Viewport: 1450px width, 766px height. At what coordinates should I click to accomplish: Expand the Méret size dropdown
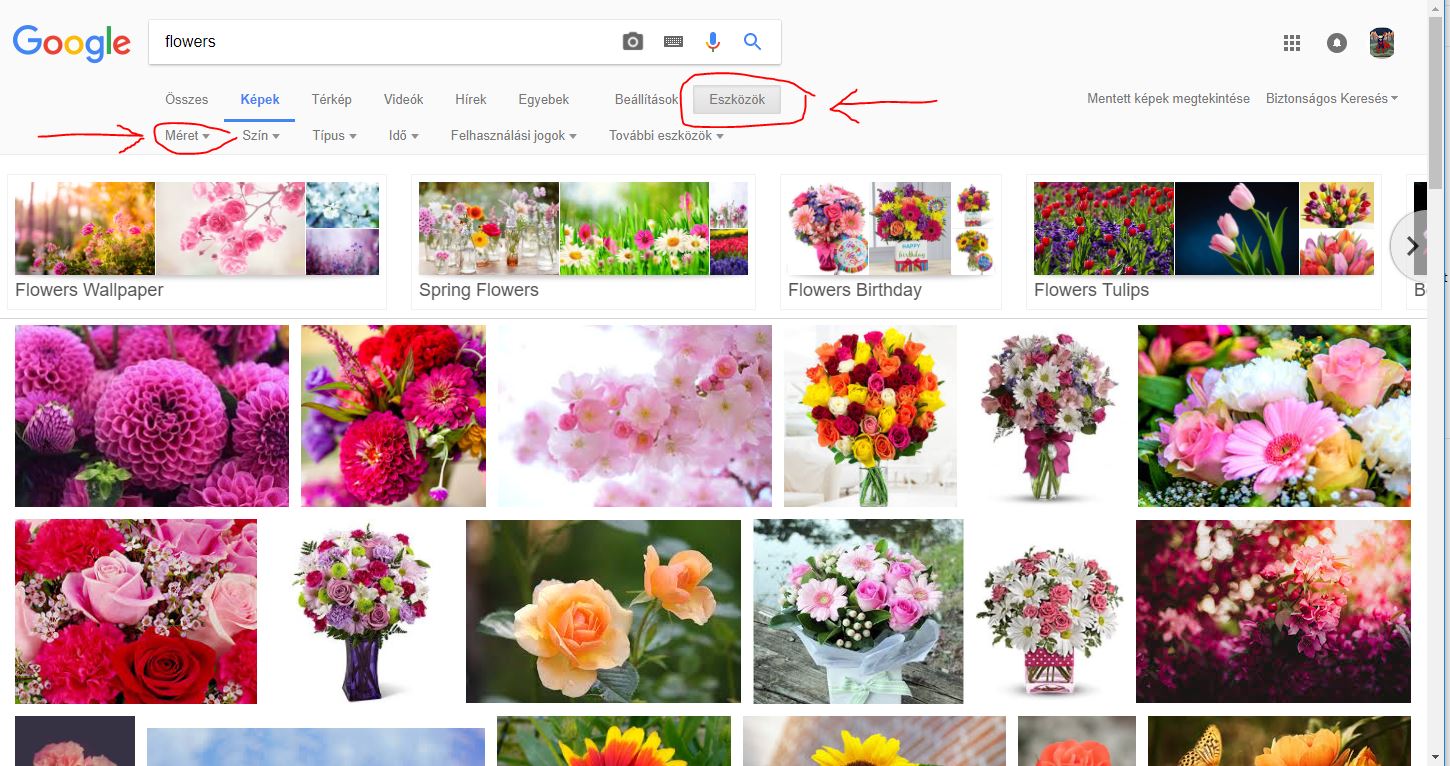pos(187,136)
